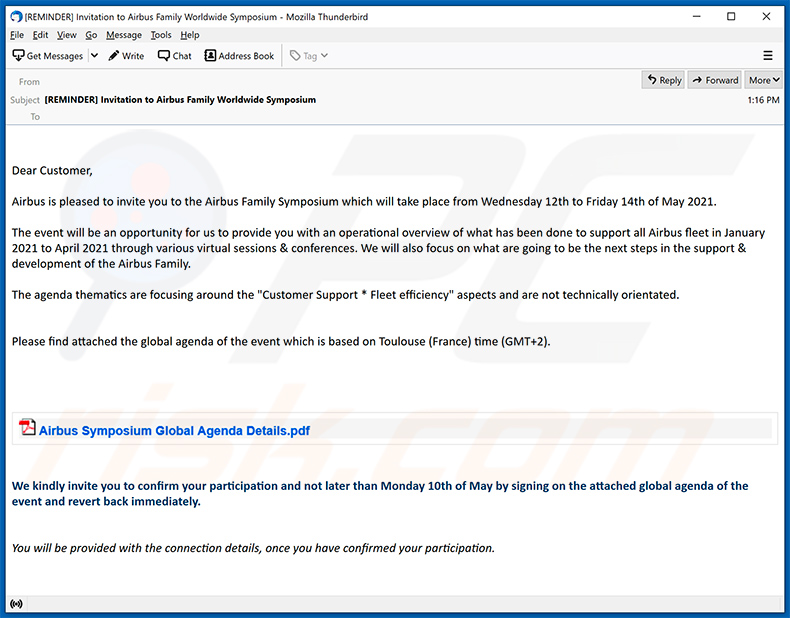This screenshot has width=790, height=618.
Task: Click the 1:16 PM timestamp
Action: pos(763,100)
